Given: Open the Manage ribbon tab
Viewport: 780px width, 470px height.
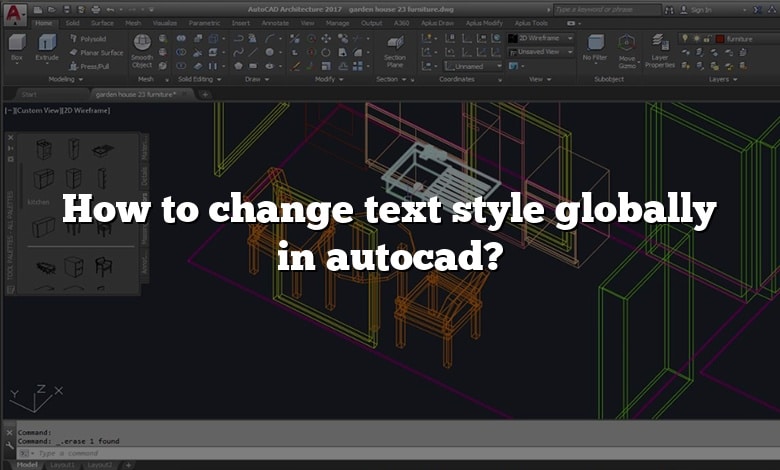Looking at the screenshot, I should (x=337, y=23).
